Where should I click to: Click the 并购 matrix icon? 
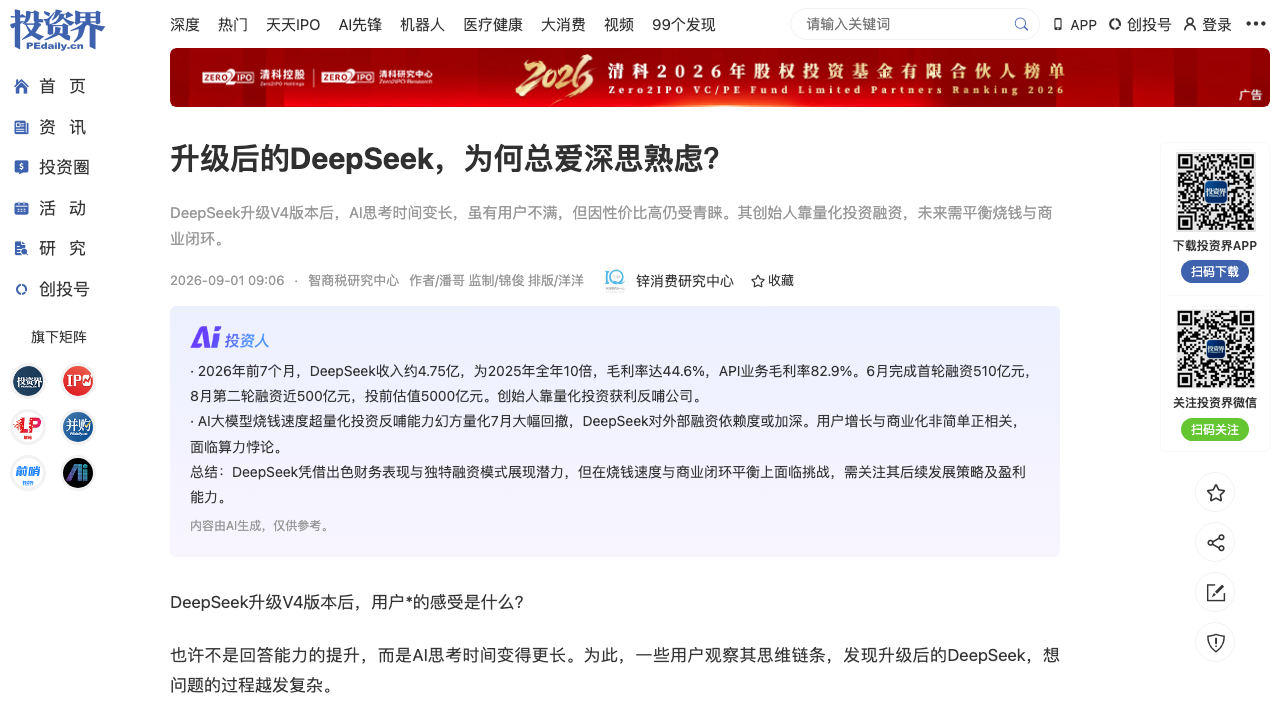(x=78, y=427)
